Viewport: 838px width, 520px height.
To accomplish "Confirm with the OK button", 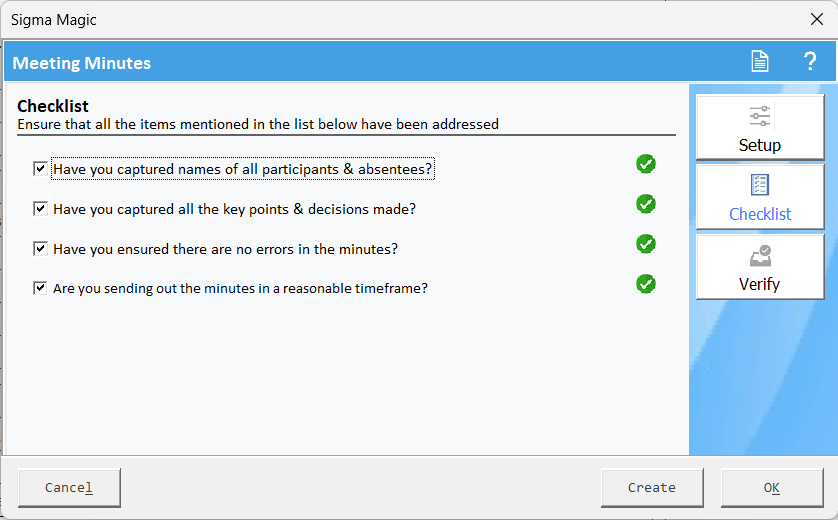I will coord(771,488).
